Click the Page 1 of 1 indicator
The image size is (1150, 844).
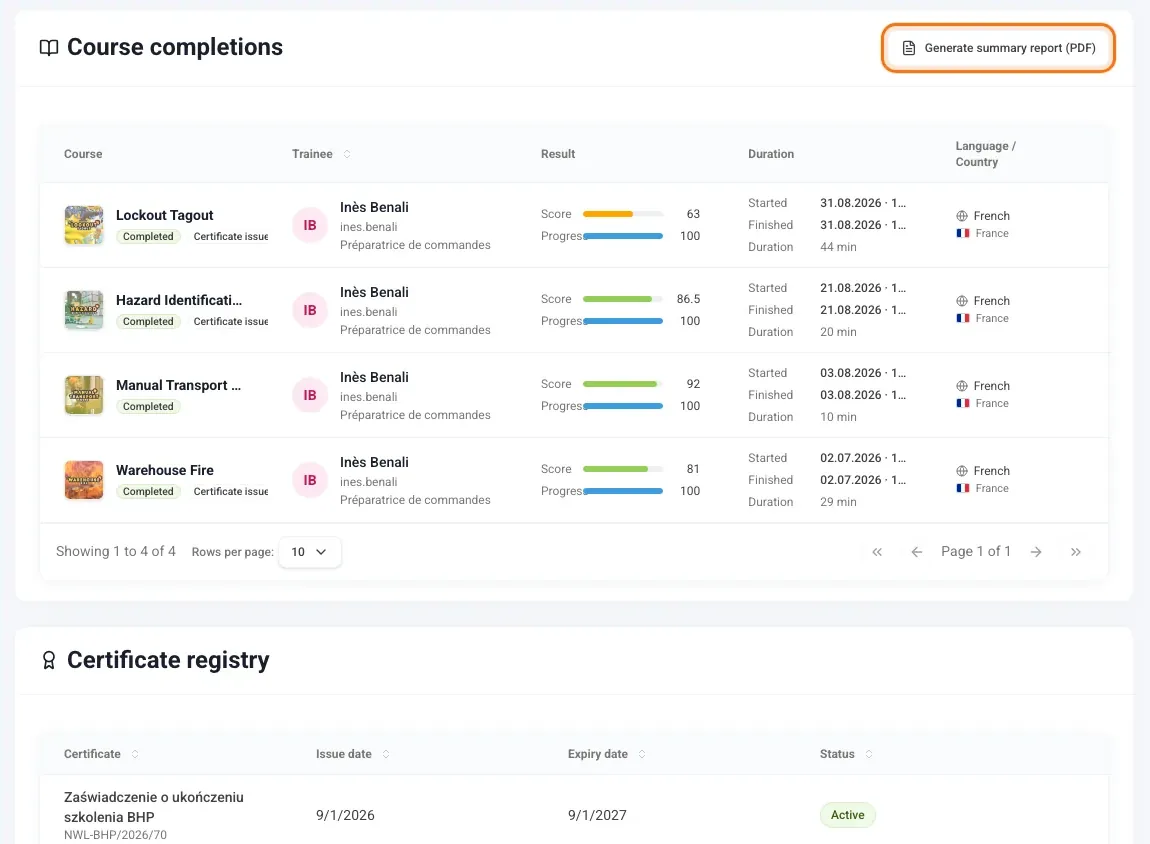(975, 551)
